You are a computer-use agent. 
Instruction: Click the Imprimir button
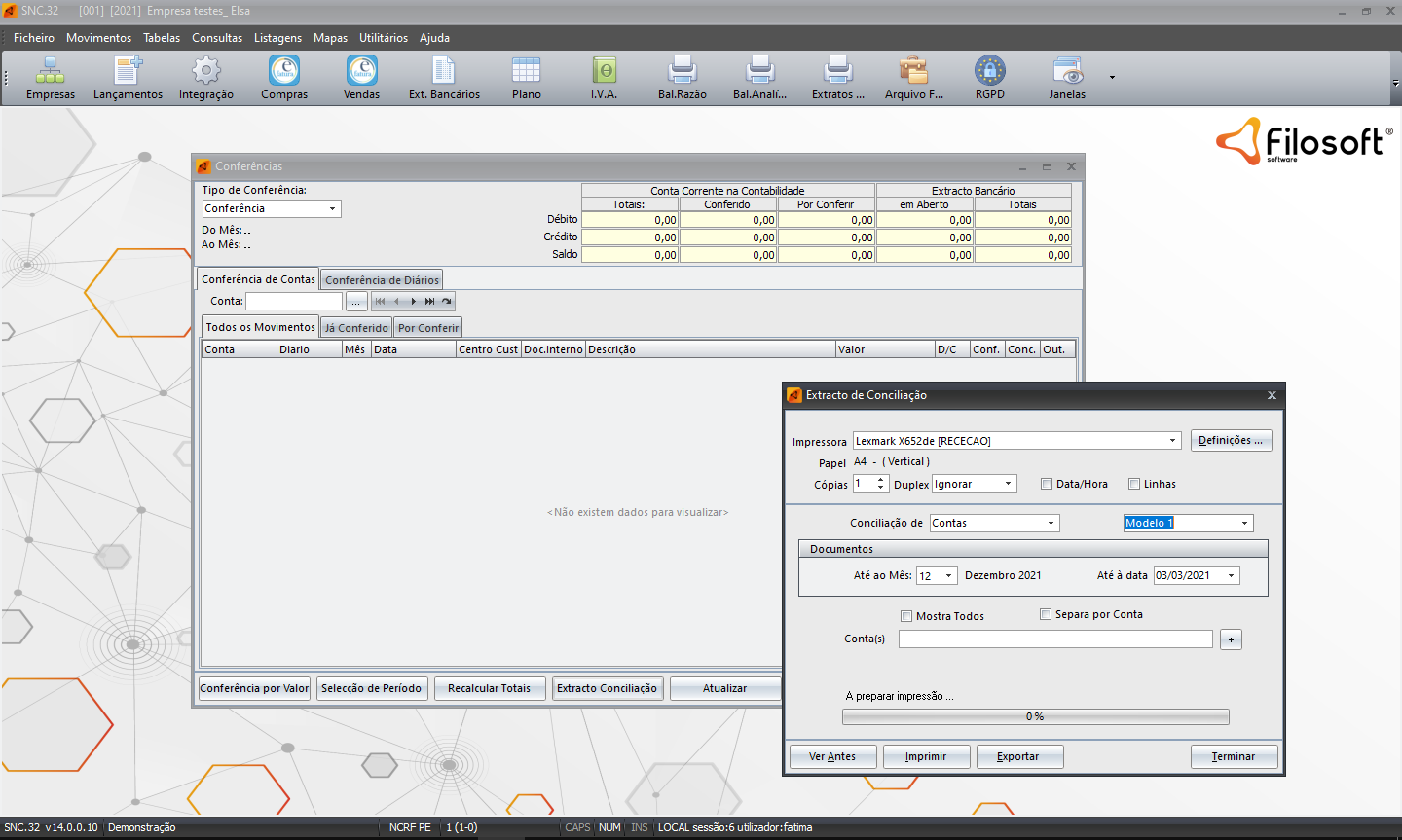926,756
